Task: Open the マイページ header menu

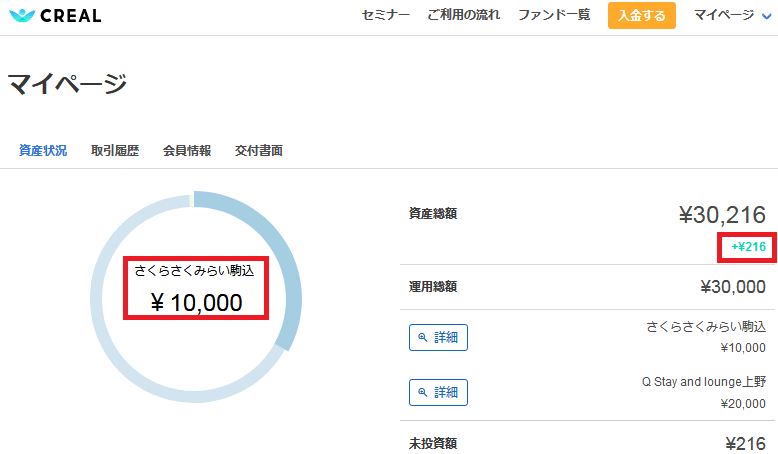Action: click(724, 15)
